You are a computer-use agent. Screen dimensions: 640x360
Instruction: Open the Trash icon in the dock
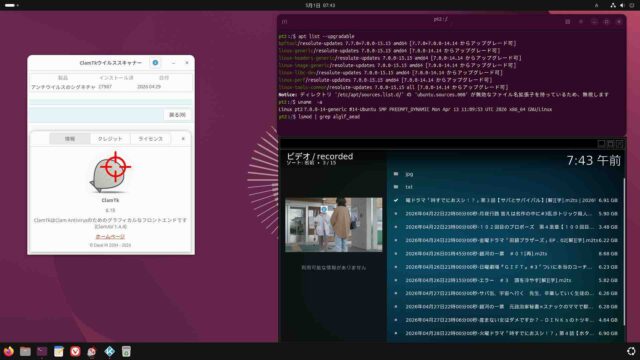pos(126,351)
